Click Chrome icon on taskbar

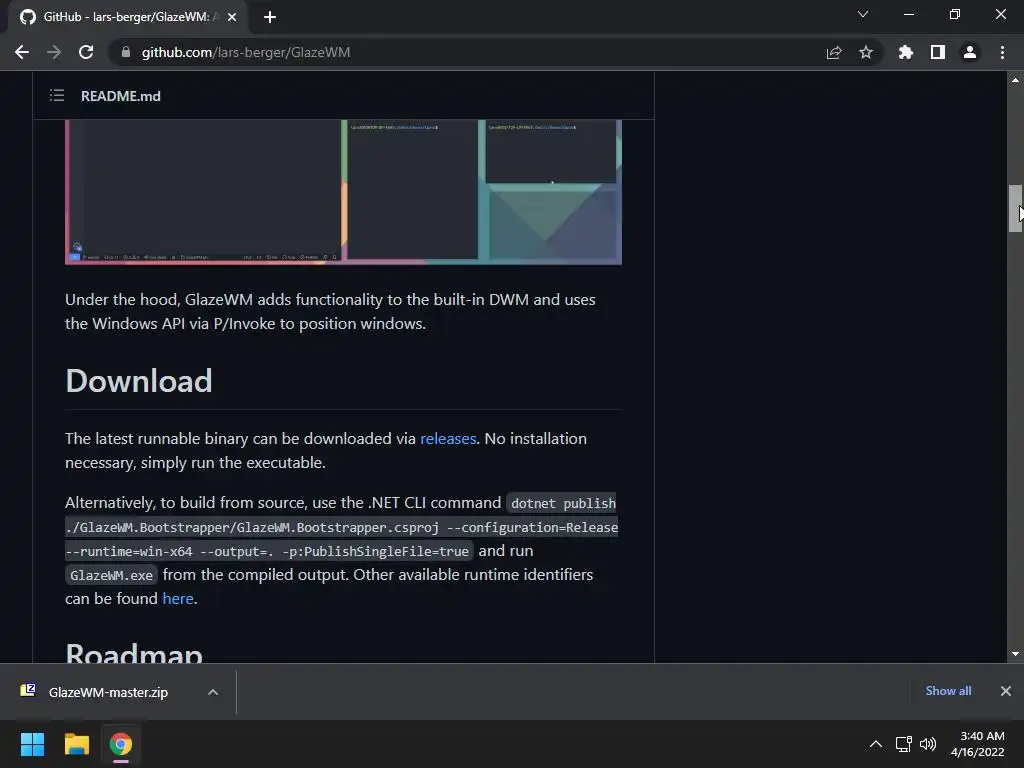121,744
